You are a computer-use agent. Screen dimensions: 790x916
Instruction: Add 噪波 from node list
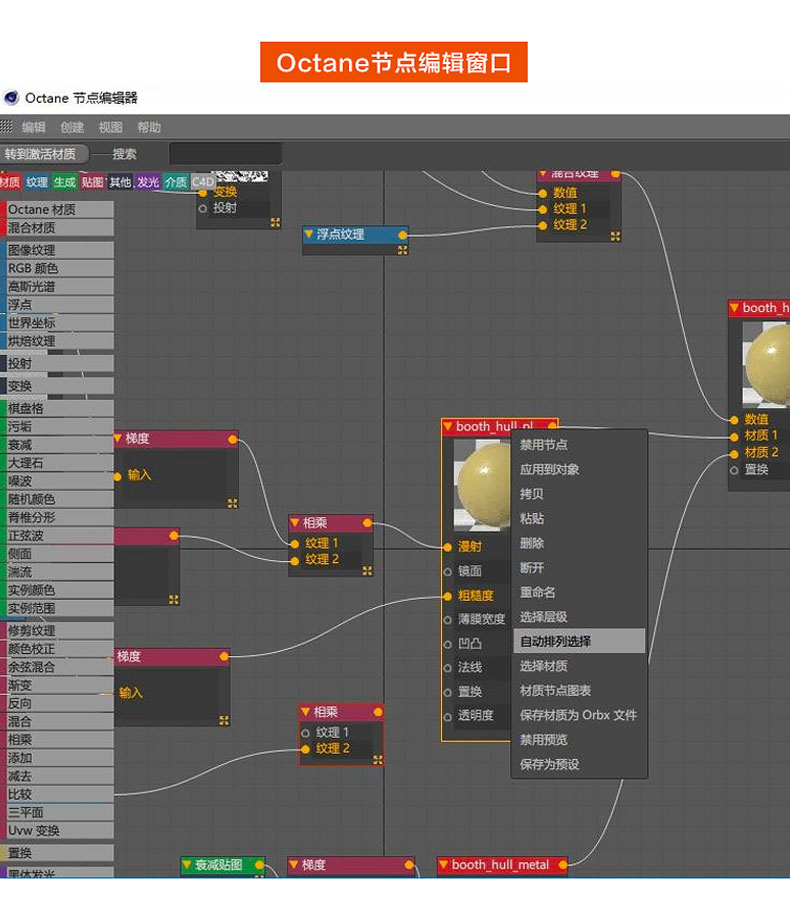coord(57,481)
